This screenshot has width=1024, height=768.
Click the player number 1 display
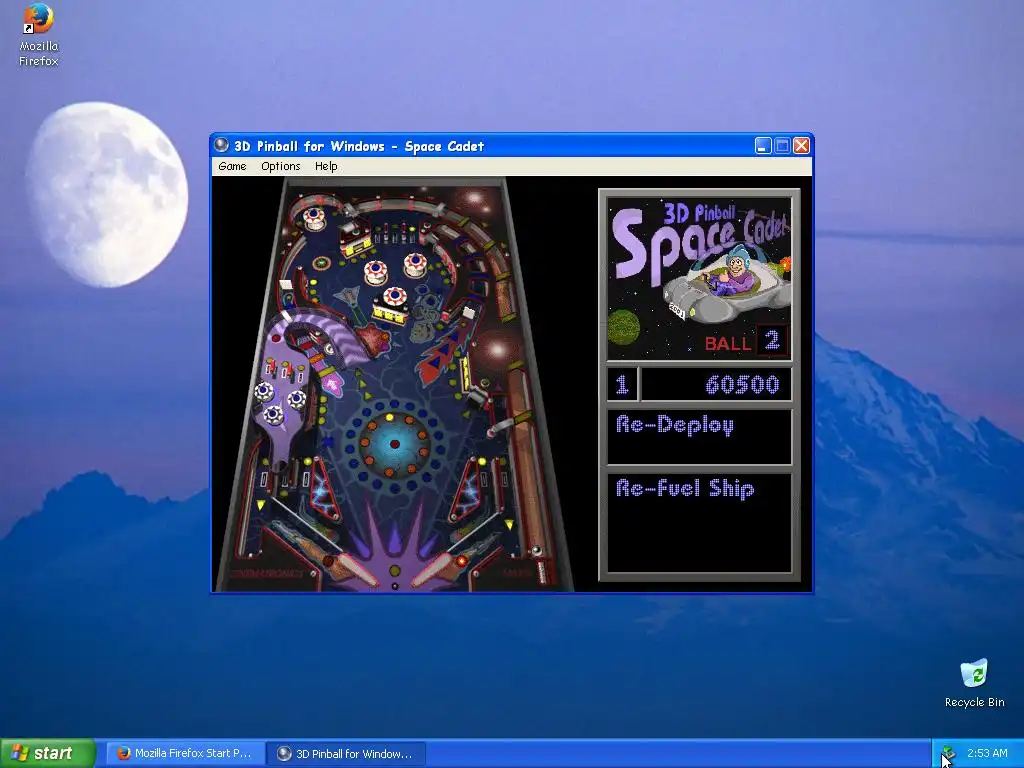click(622, 384)
